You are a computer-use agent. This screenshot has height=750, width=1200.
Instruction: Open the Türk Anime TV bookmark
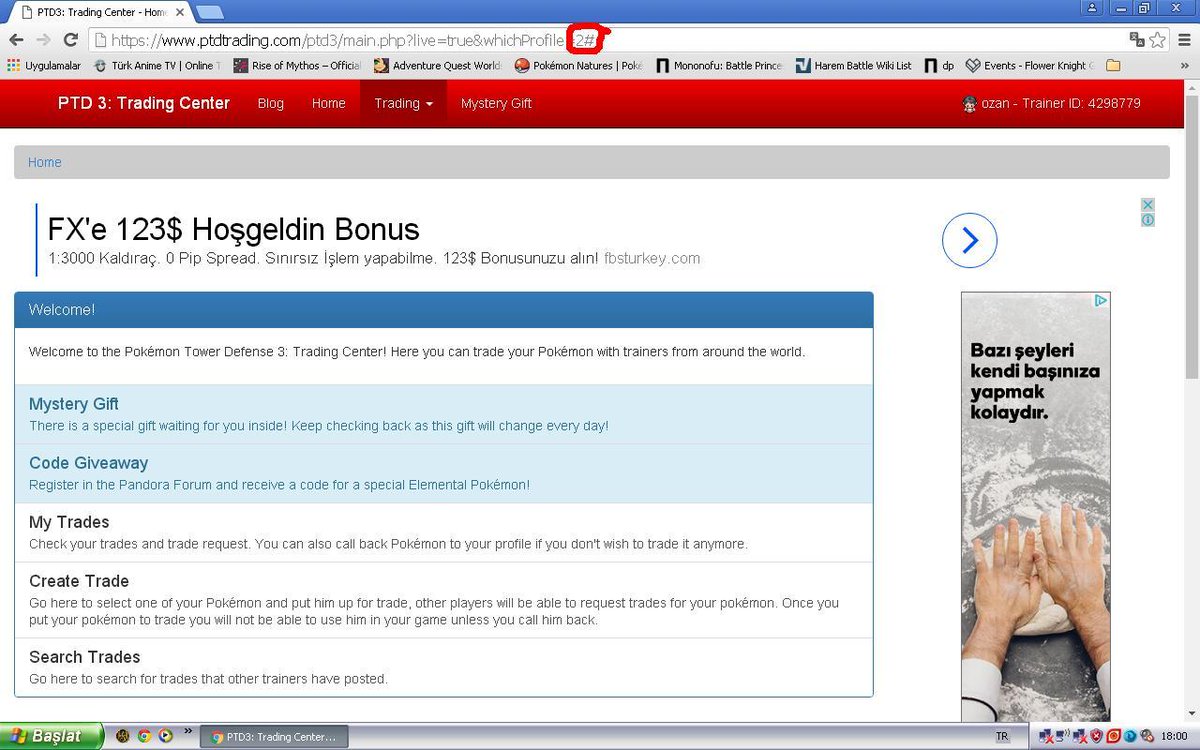[x=156, y=65]
